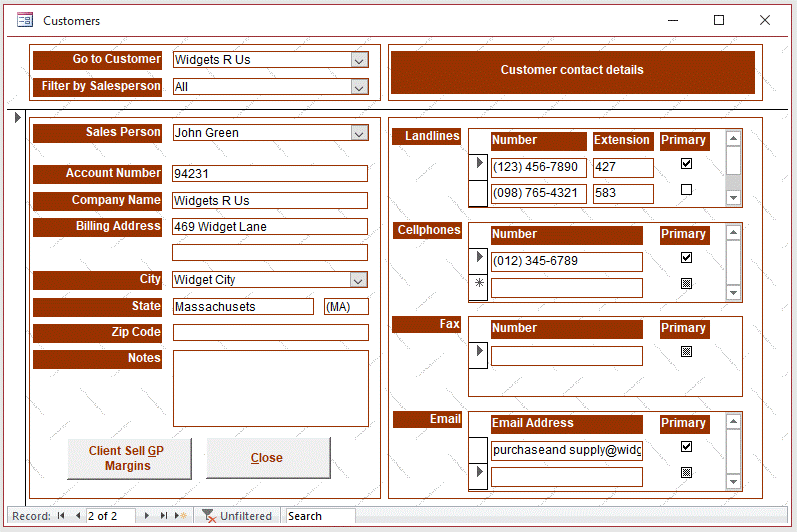Click the Search box in navigation bar
The width and height of the screenshot is (797, 532).
click(321, 516)
